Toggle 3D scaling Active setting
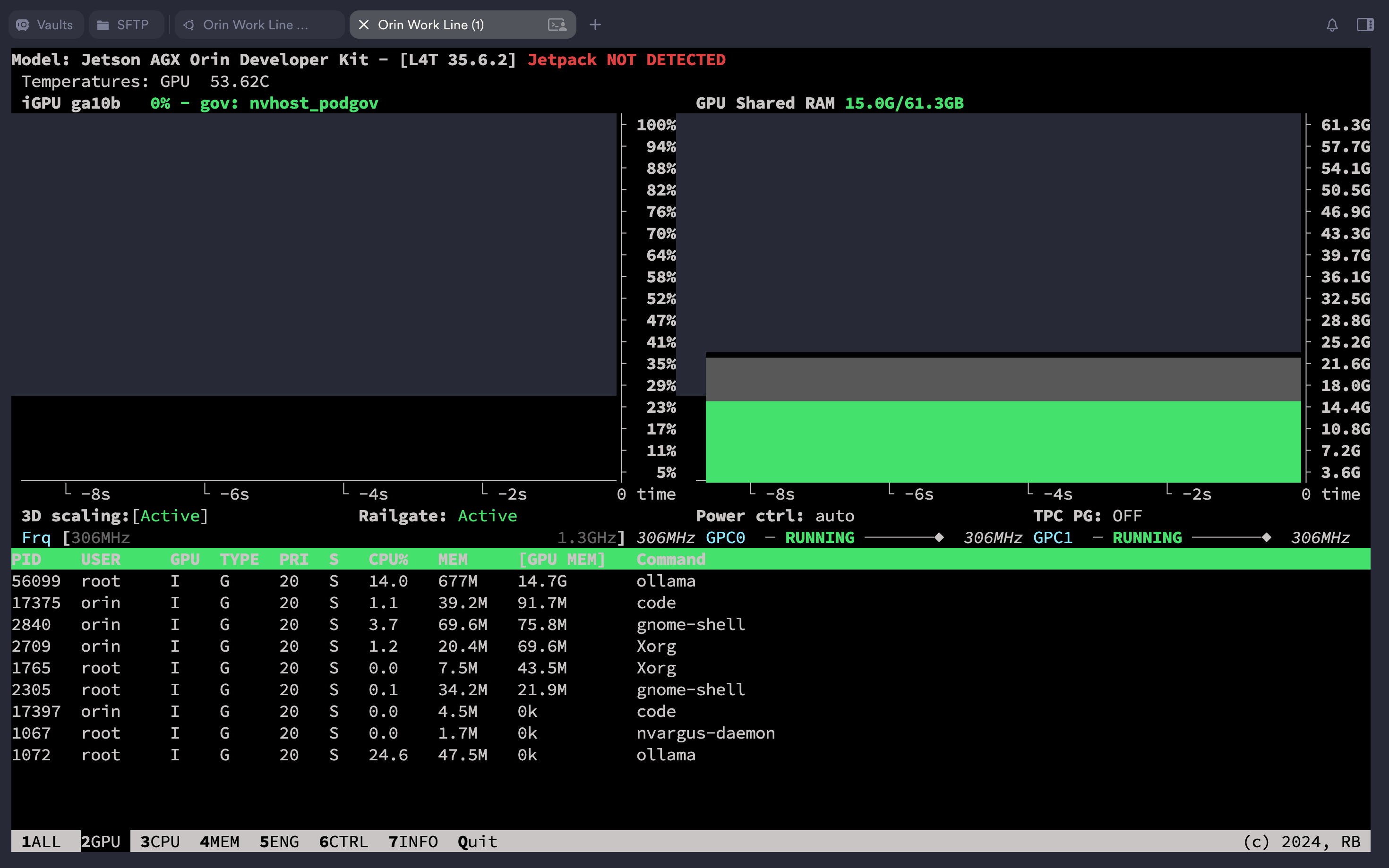Image resolution: width=1389 pixels, height=868 pixels. (170, 516)
